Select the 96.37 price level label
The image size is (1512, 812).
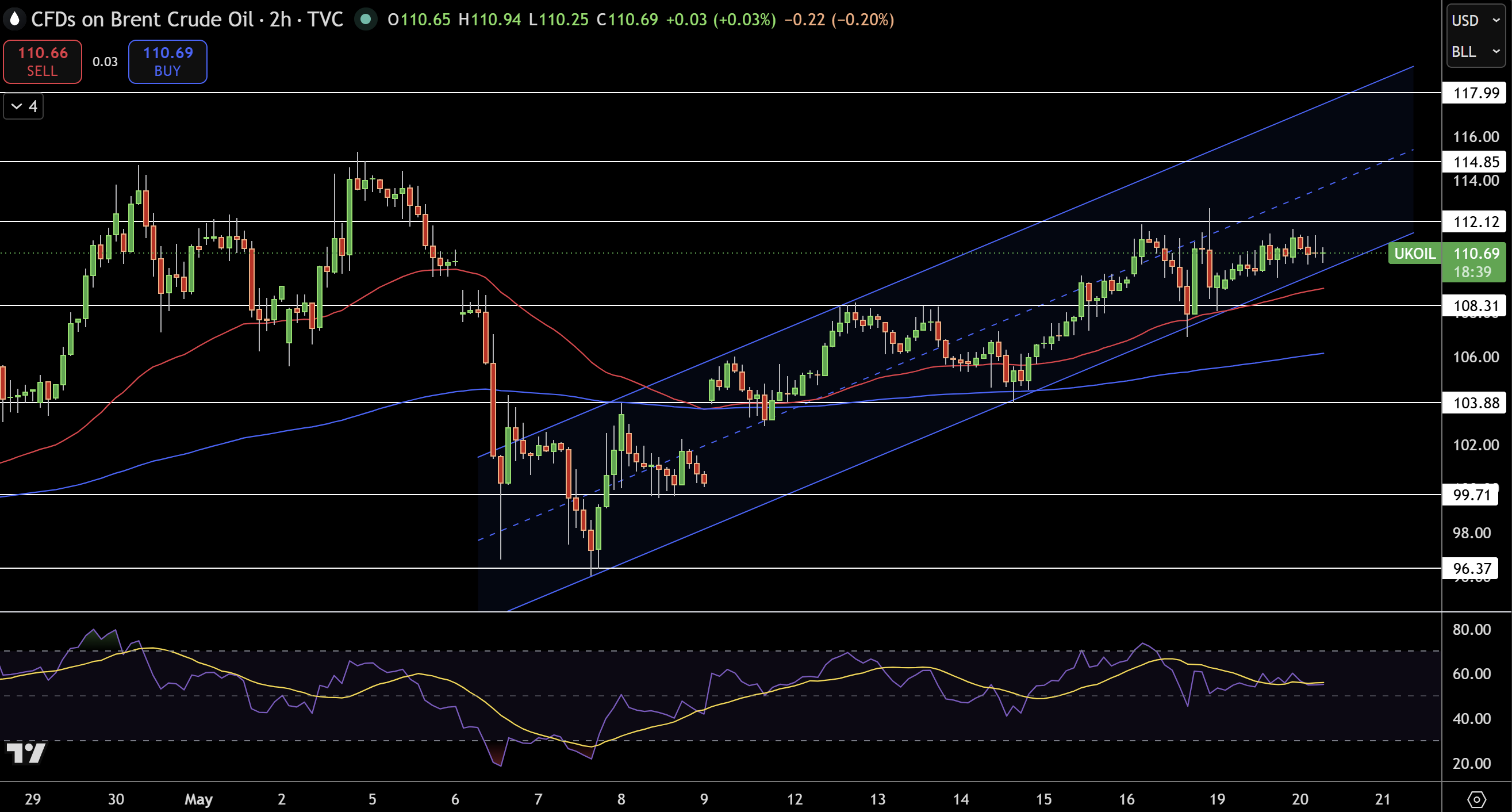[x=1472, y=568]
